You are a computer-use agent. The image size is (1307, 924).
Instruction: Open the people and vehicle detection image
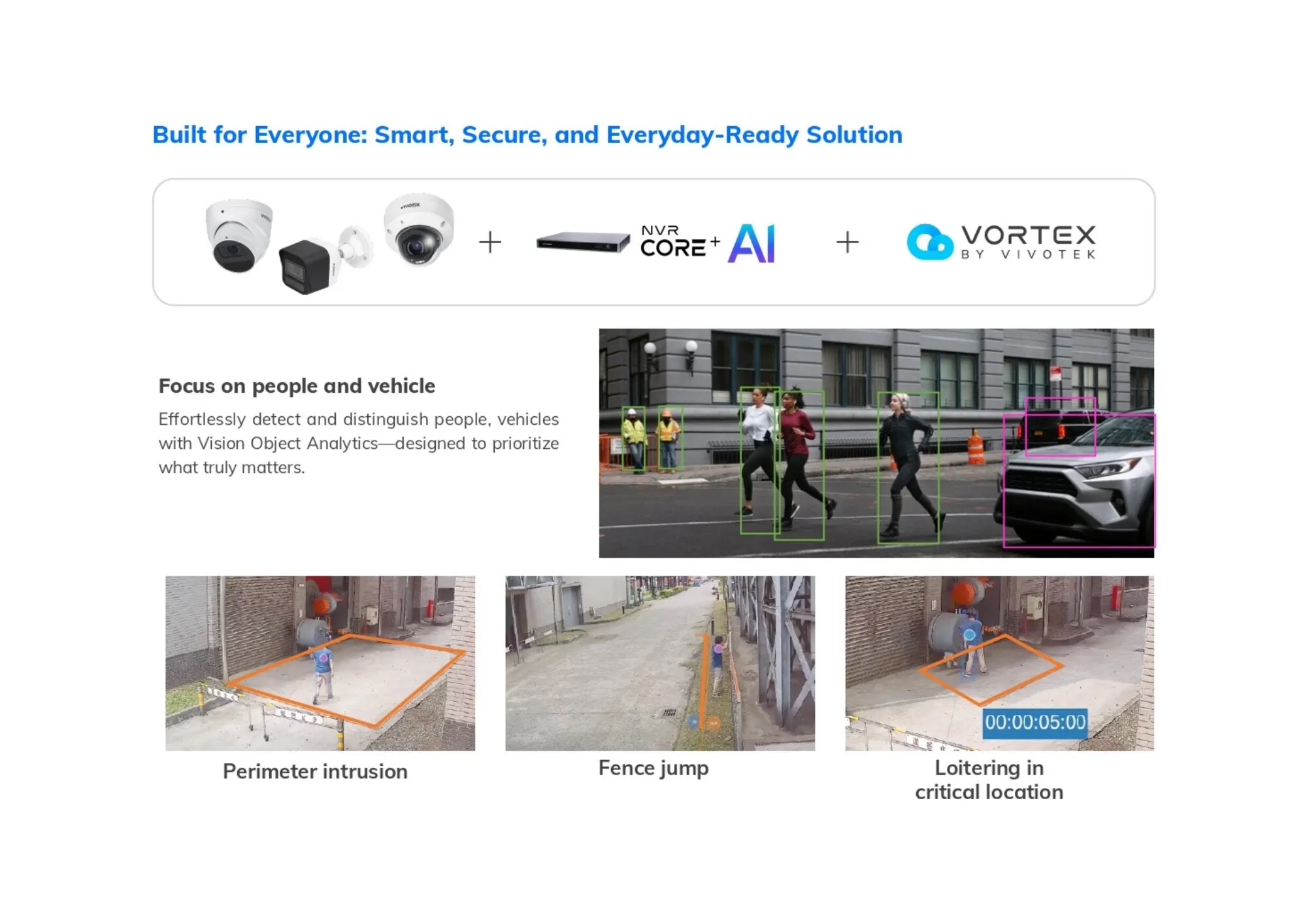click(x=876, y=443)
